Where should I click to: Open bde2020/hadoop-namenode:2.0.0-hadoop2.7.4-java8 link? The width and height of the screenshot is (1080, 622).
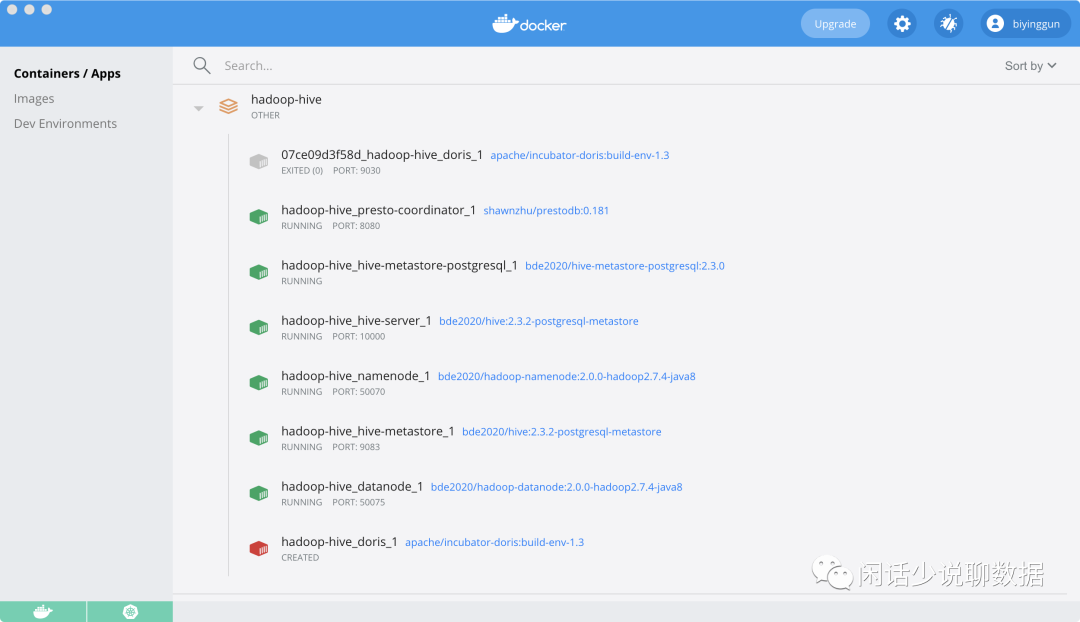coord(567,376)
